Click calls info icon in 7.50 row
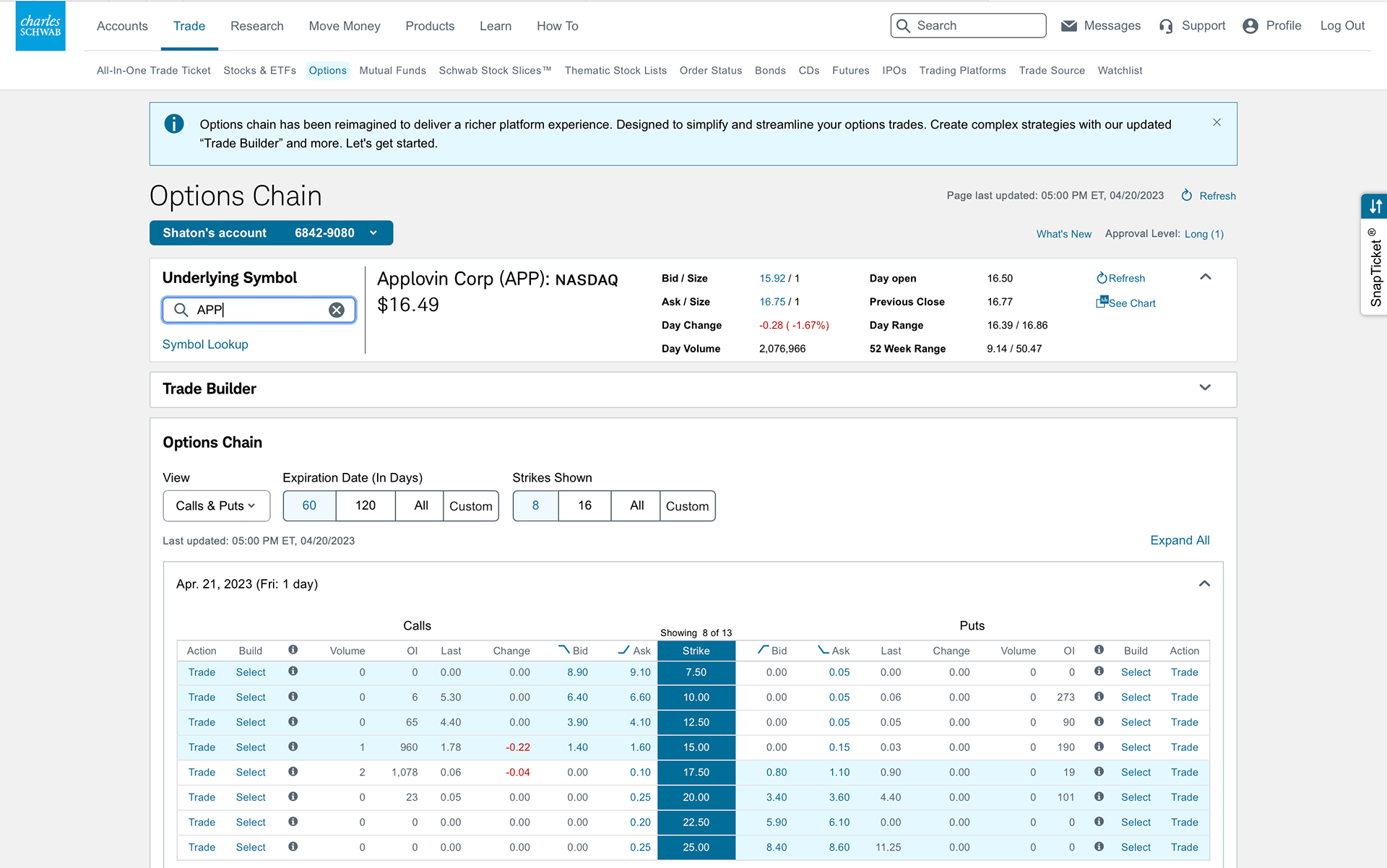1387x868 pixels. pos(293,671)
